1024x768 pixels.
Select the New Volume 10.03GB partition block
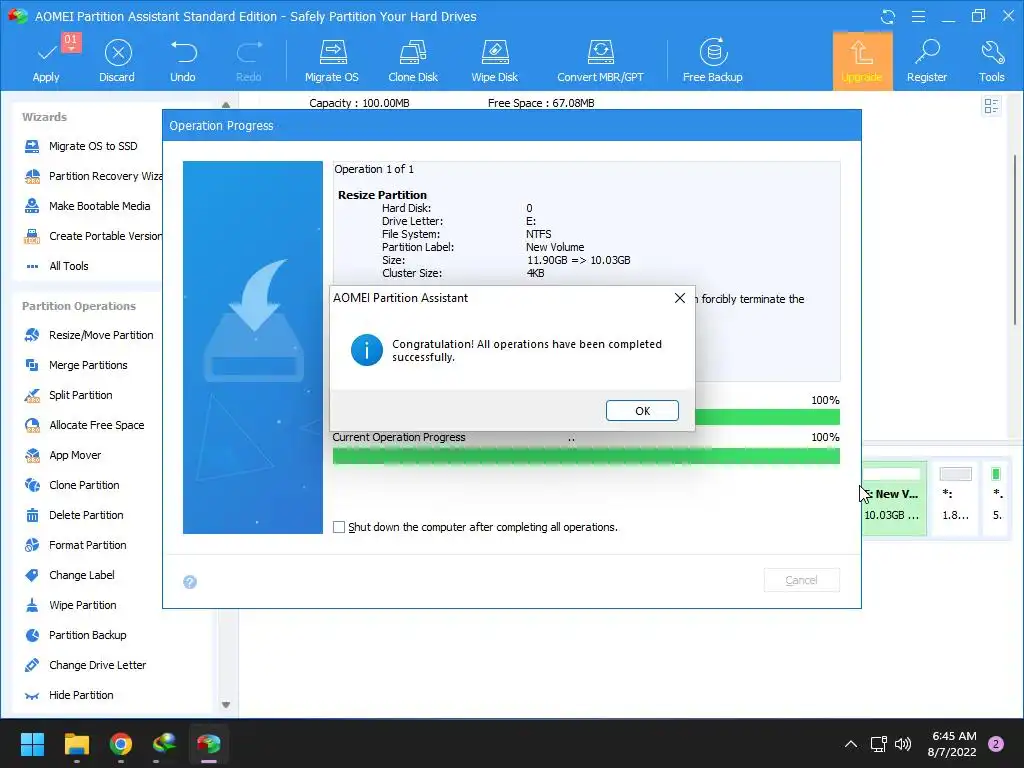(x=894, y=498)
